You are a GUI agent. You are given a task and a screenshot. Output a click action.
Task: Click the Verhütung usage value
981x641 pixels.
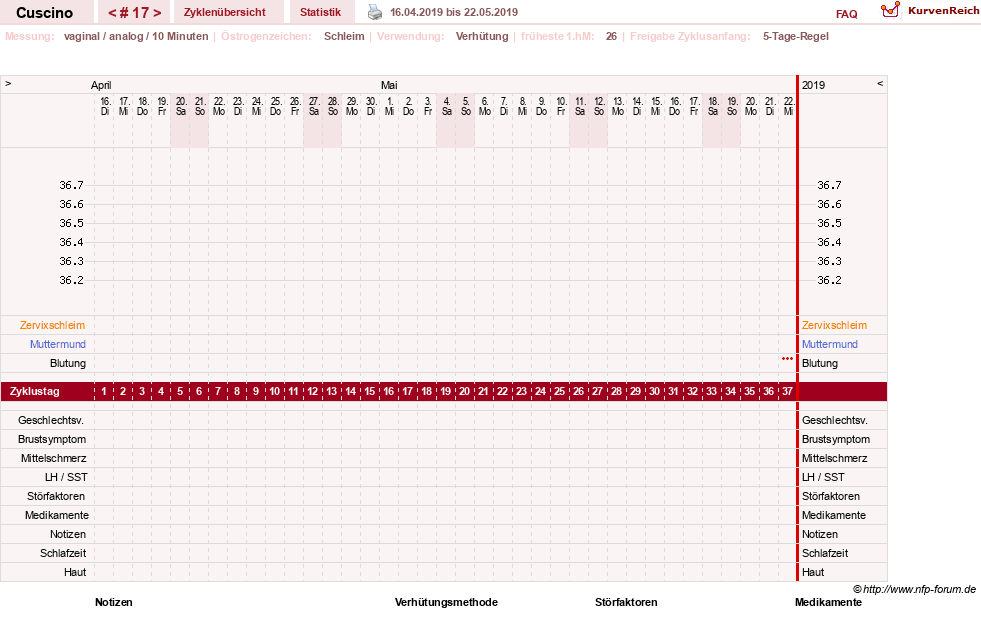pos(482,36)
